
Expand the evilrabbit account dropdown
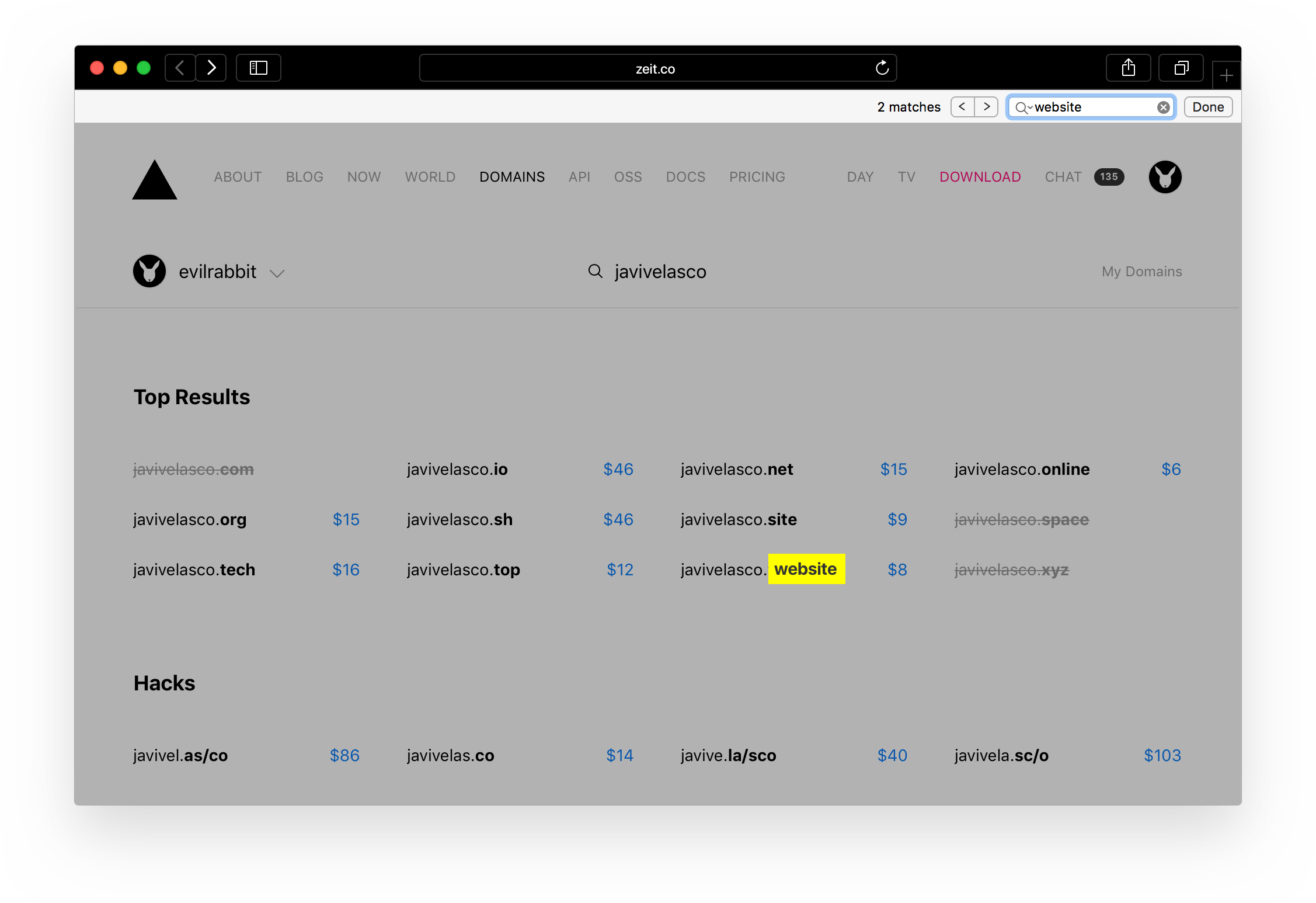click(x=277, y=273)
